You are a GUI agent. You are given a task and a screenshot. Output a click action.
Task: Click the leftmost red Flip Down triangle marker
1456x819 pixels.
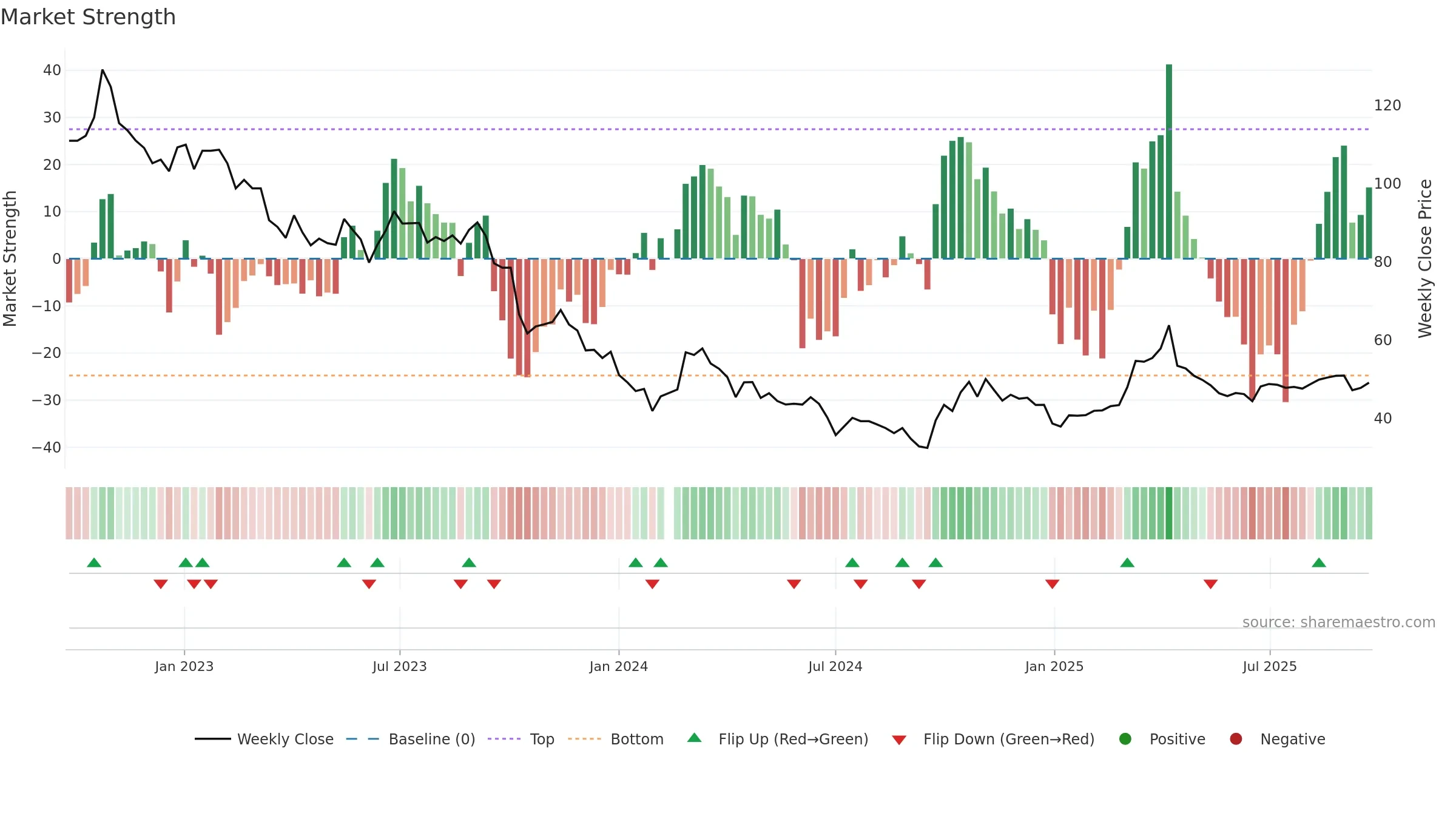(x=161, y=584)
